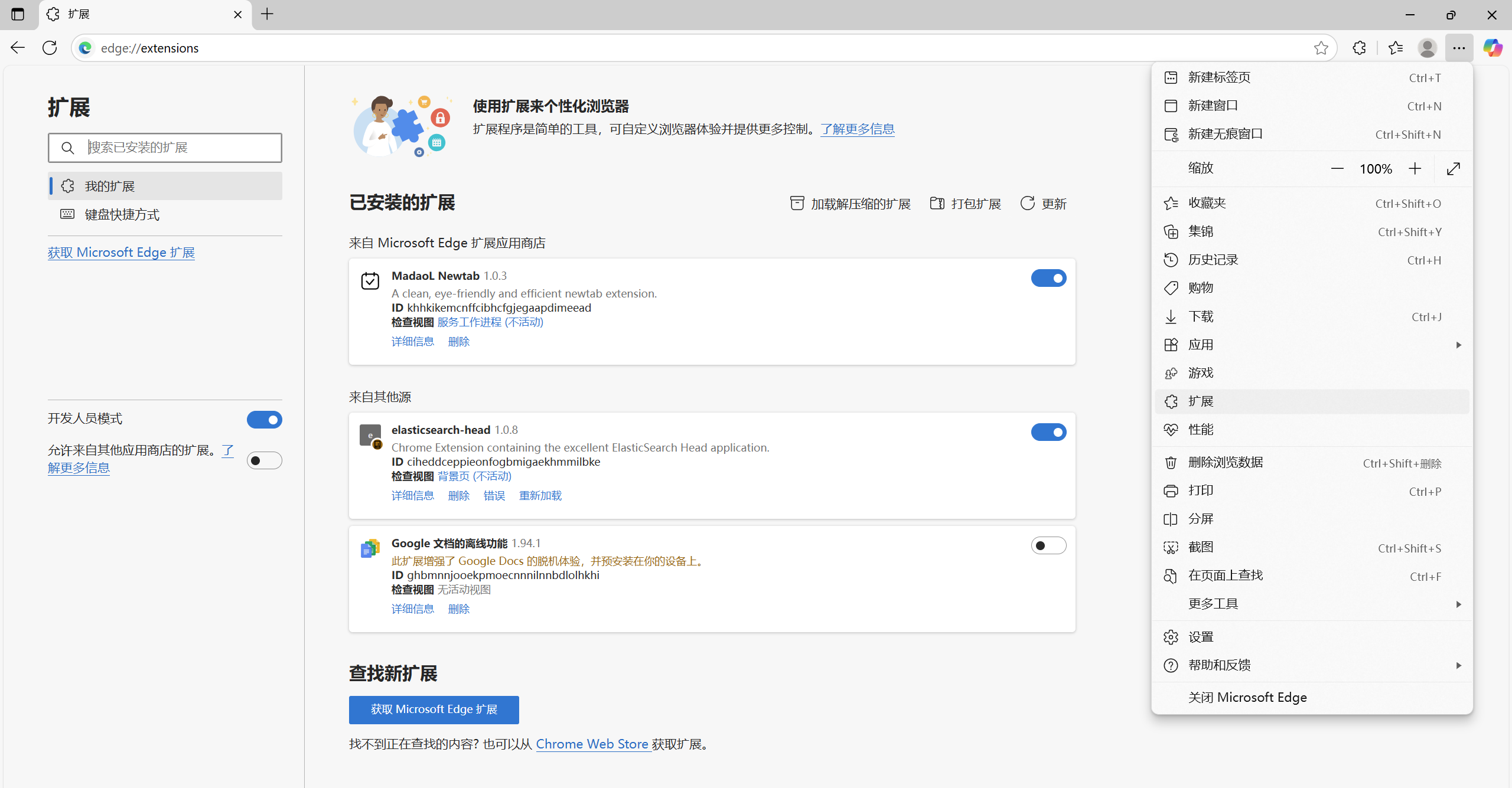Expand the Apps submenu
1512x788 pixels.
[x=1311, y=345]
